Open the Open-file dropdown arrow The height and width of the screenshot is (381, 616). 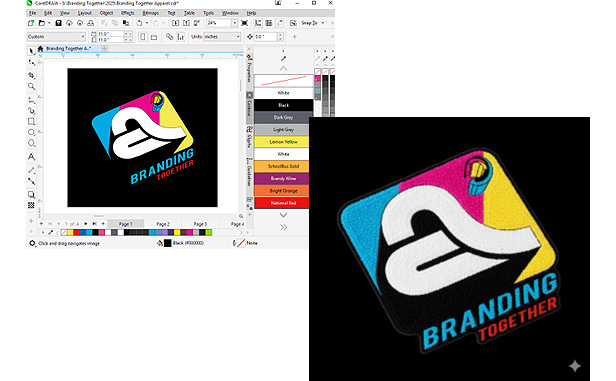point(49,23)
